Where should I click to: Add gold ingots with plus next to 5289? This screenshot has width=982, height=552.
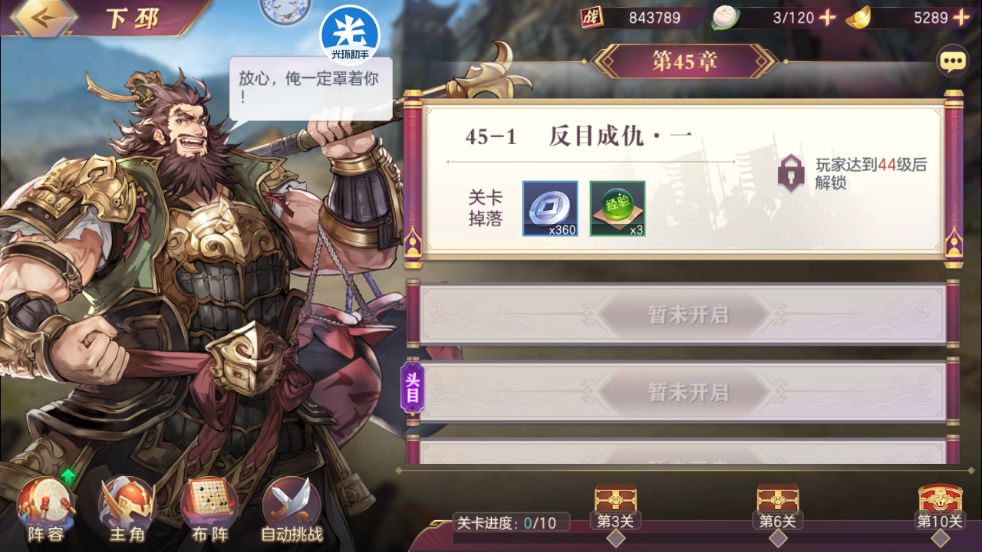click(961, 18)
